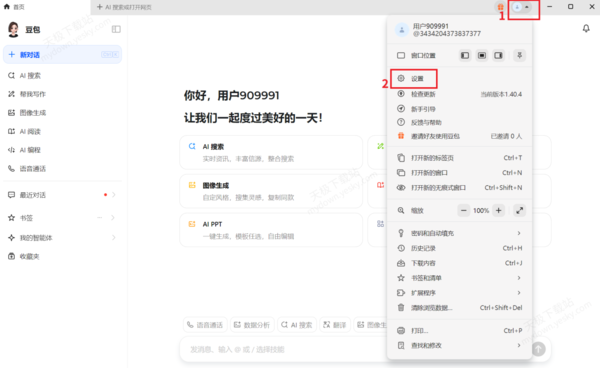Open AI 搜索 in the sidebar

click(62, 76)
